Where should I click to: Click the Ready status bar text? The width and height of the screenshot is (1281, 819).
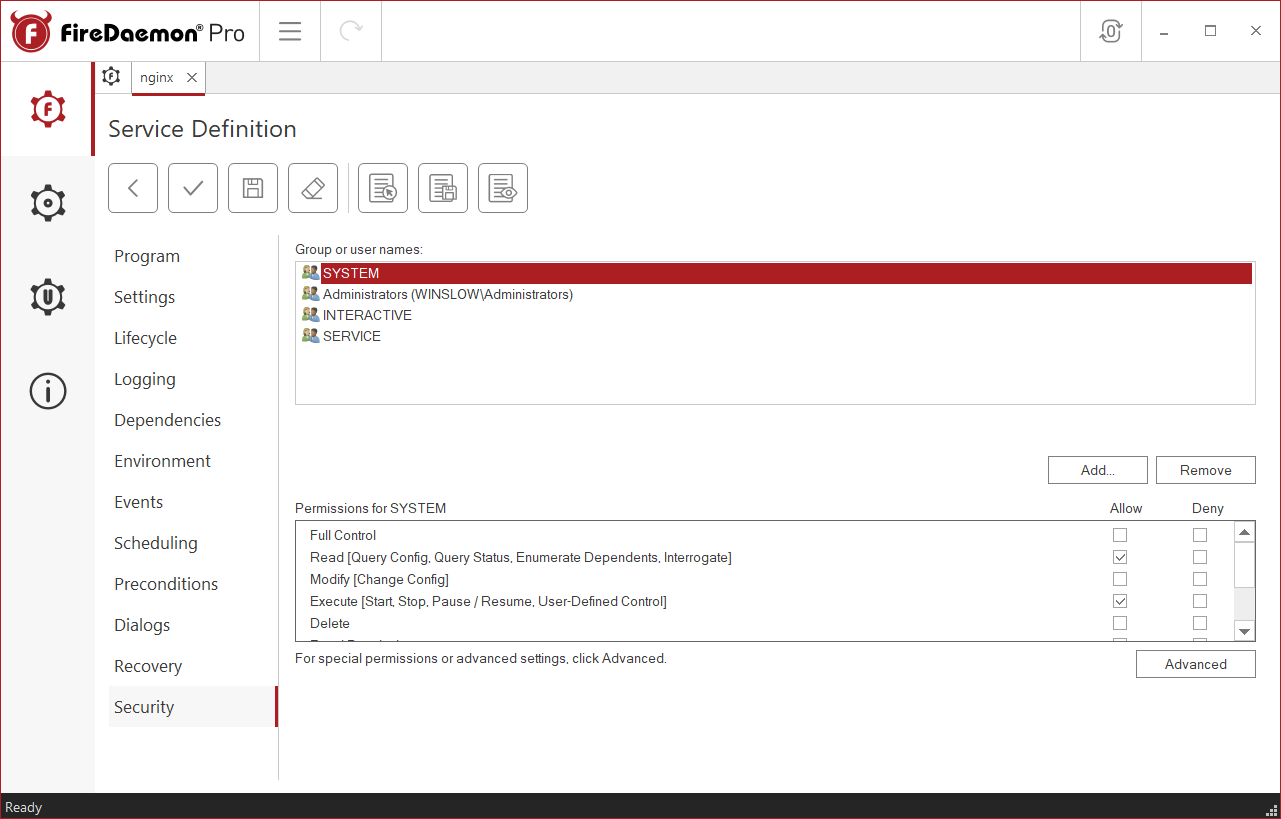pos(24,807)
